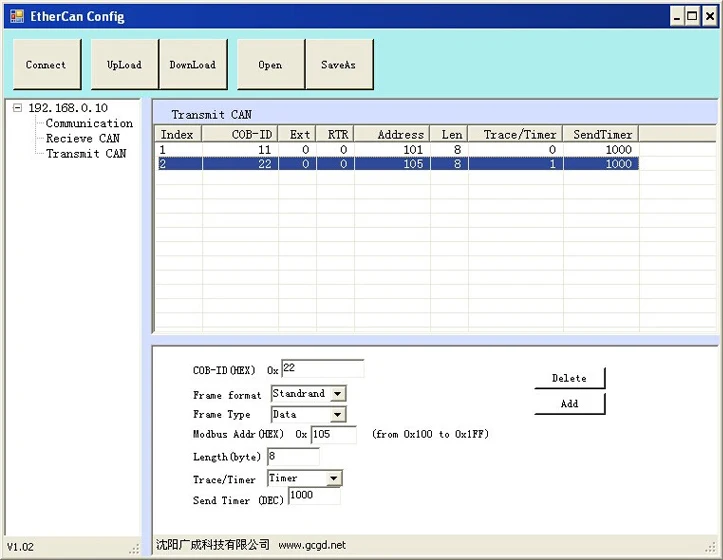Screen dimensions: 723x560
Task: Click the UpLoad button
Action: [124, 64]
